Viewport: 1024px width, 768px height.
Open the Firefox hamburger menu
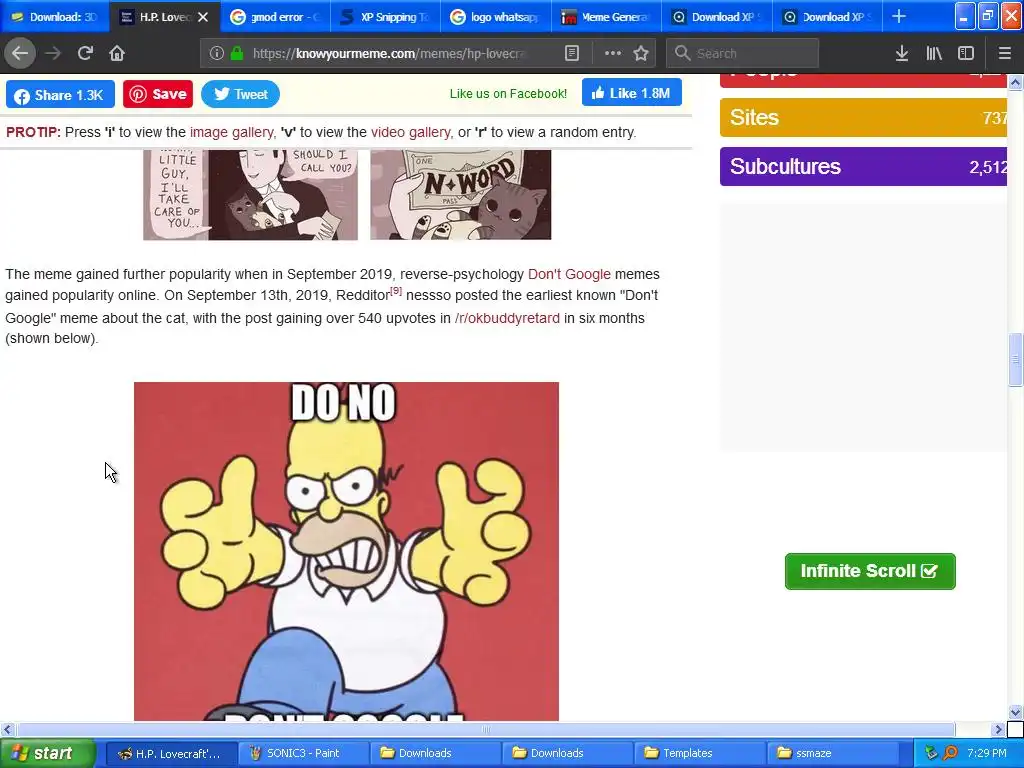click(1004, 54)
